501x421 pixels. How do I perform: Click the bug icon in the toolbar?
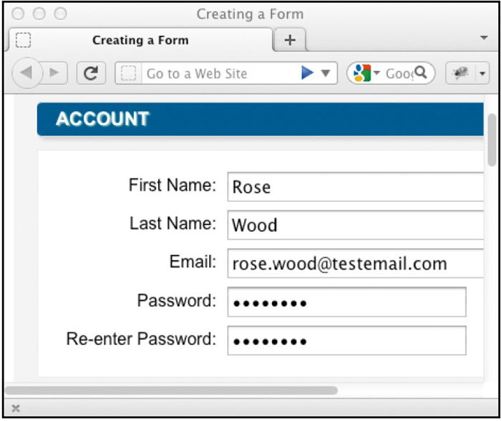pyautogui.click(x=461, y=73)
